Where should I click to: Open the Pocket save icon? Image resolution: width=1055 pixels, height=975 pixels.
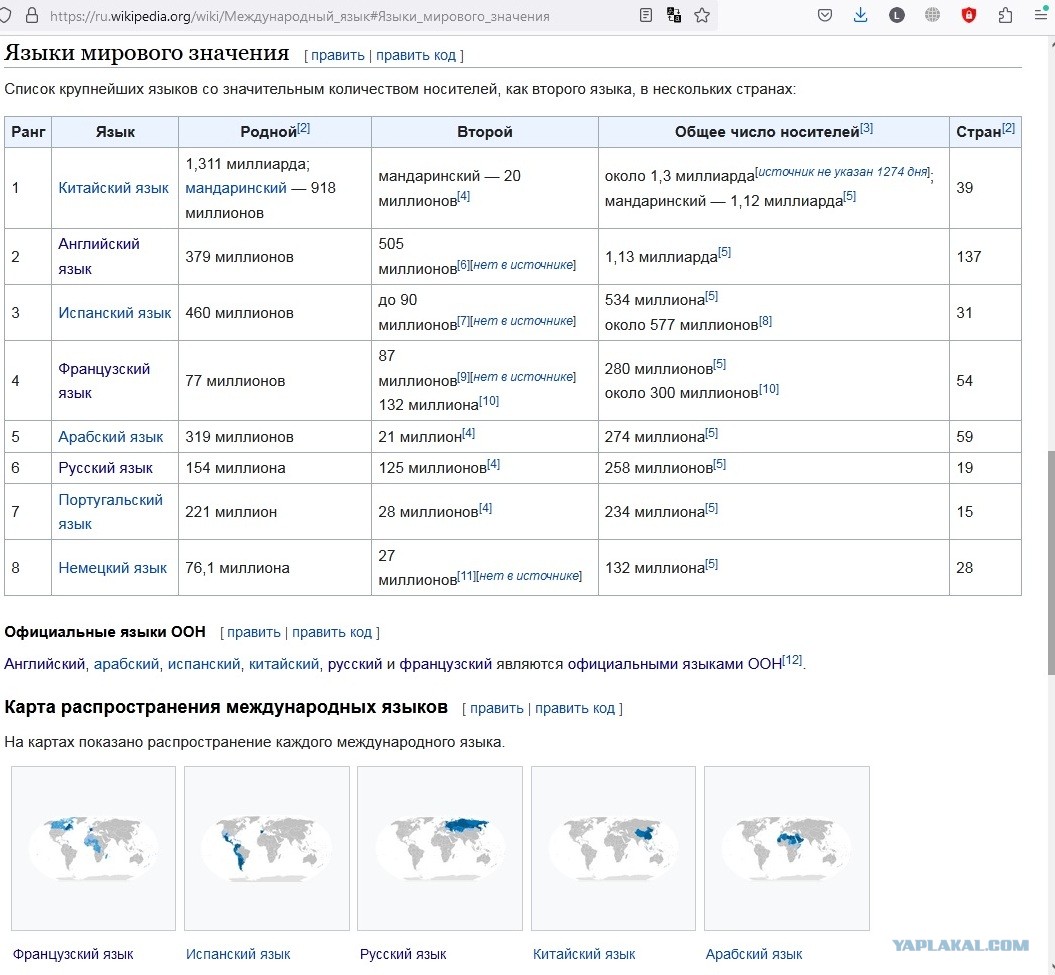[825, 15]
